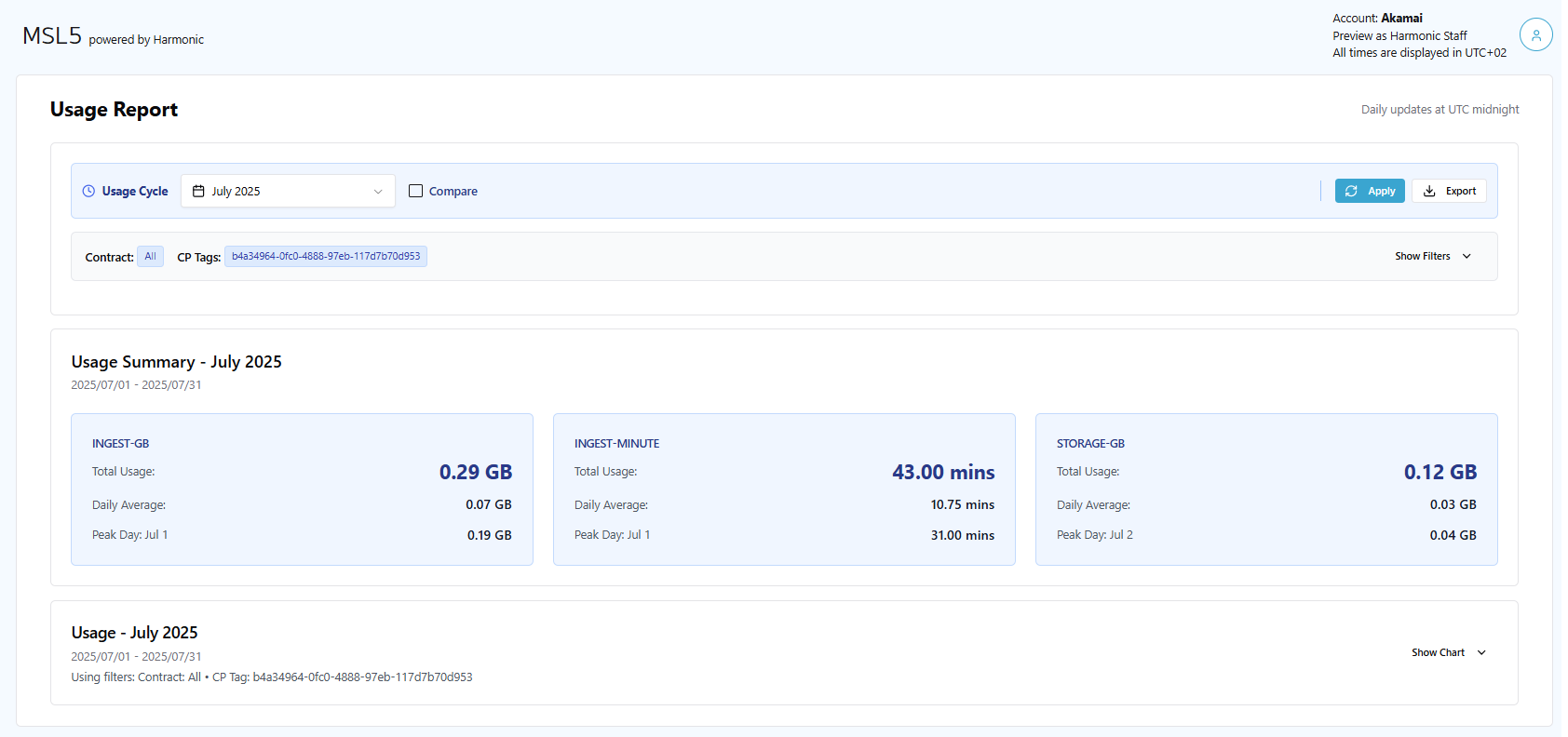Click the Compare label text
Screen dimensions: 1568x737
click(x=453, y=192)
